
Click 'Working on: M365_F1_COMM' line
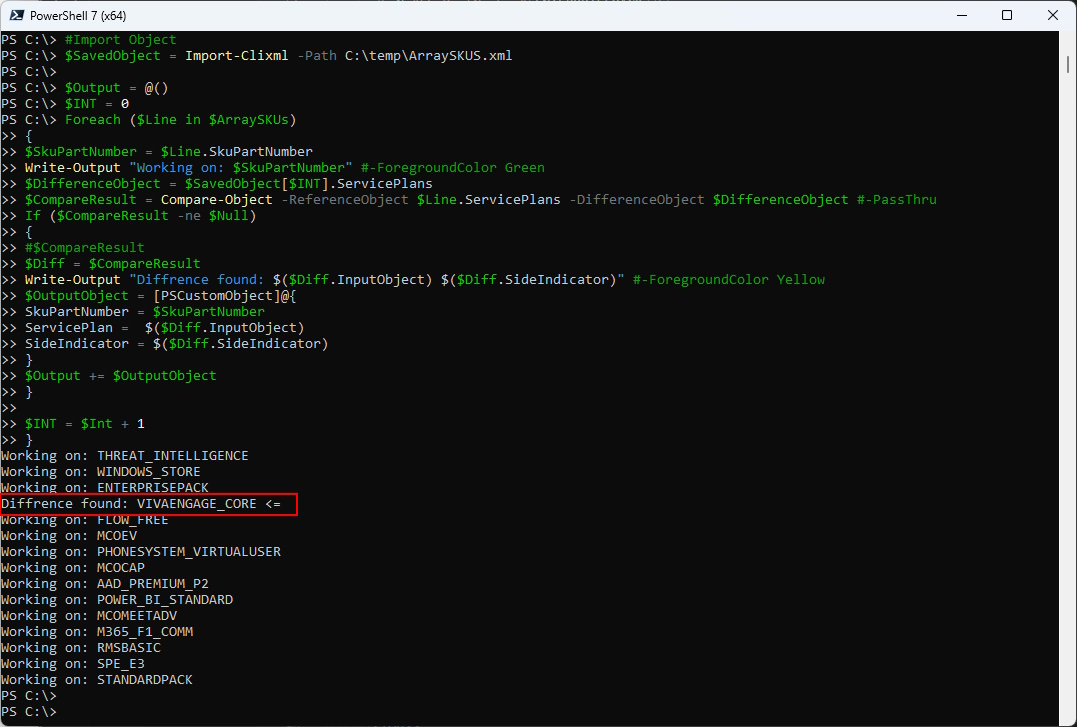97,632
